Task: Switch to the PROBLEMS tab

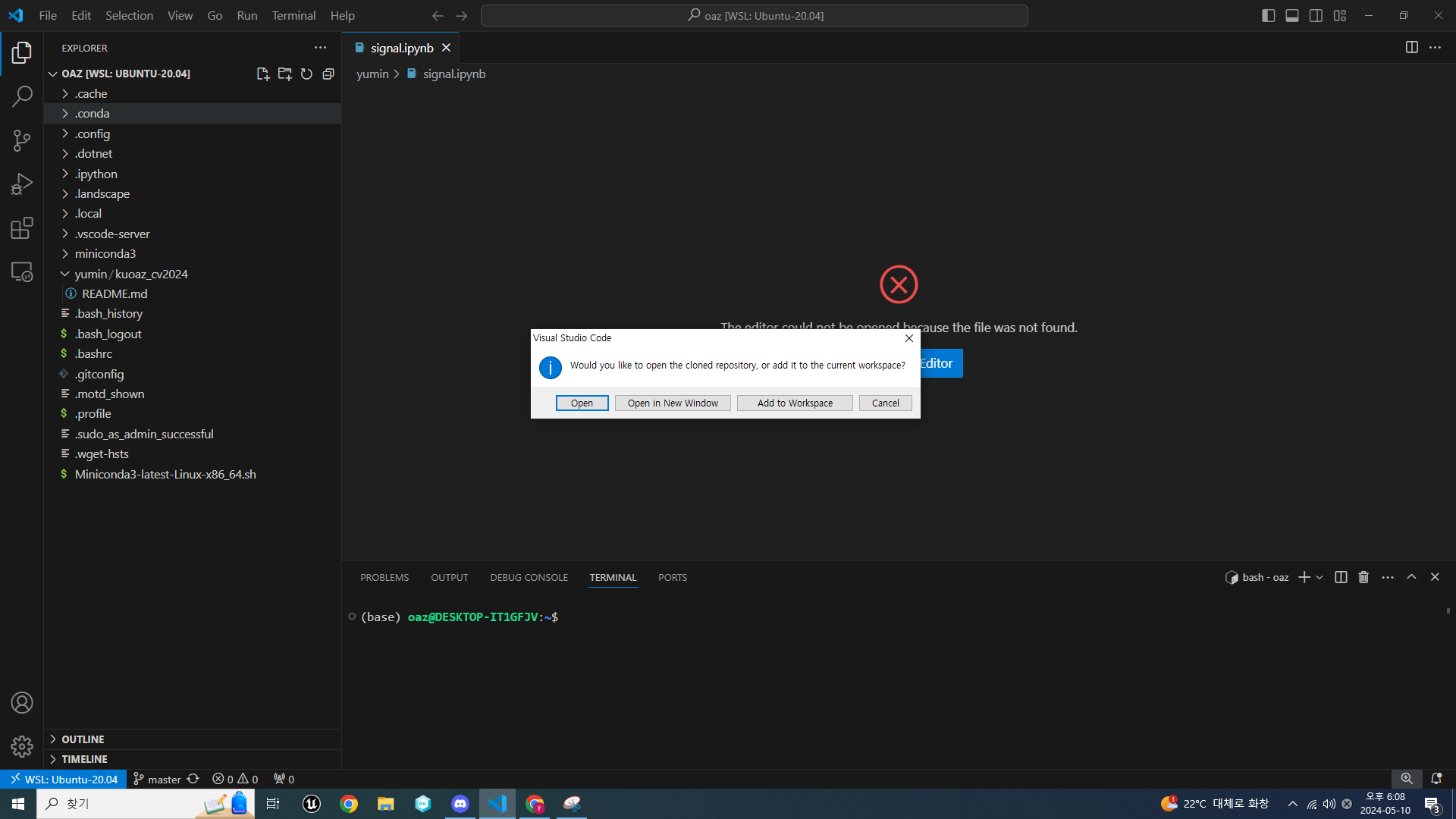Action: click(x=384, y=577)
